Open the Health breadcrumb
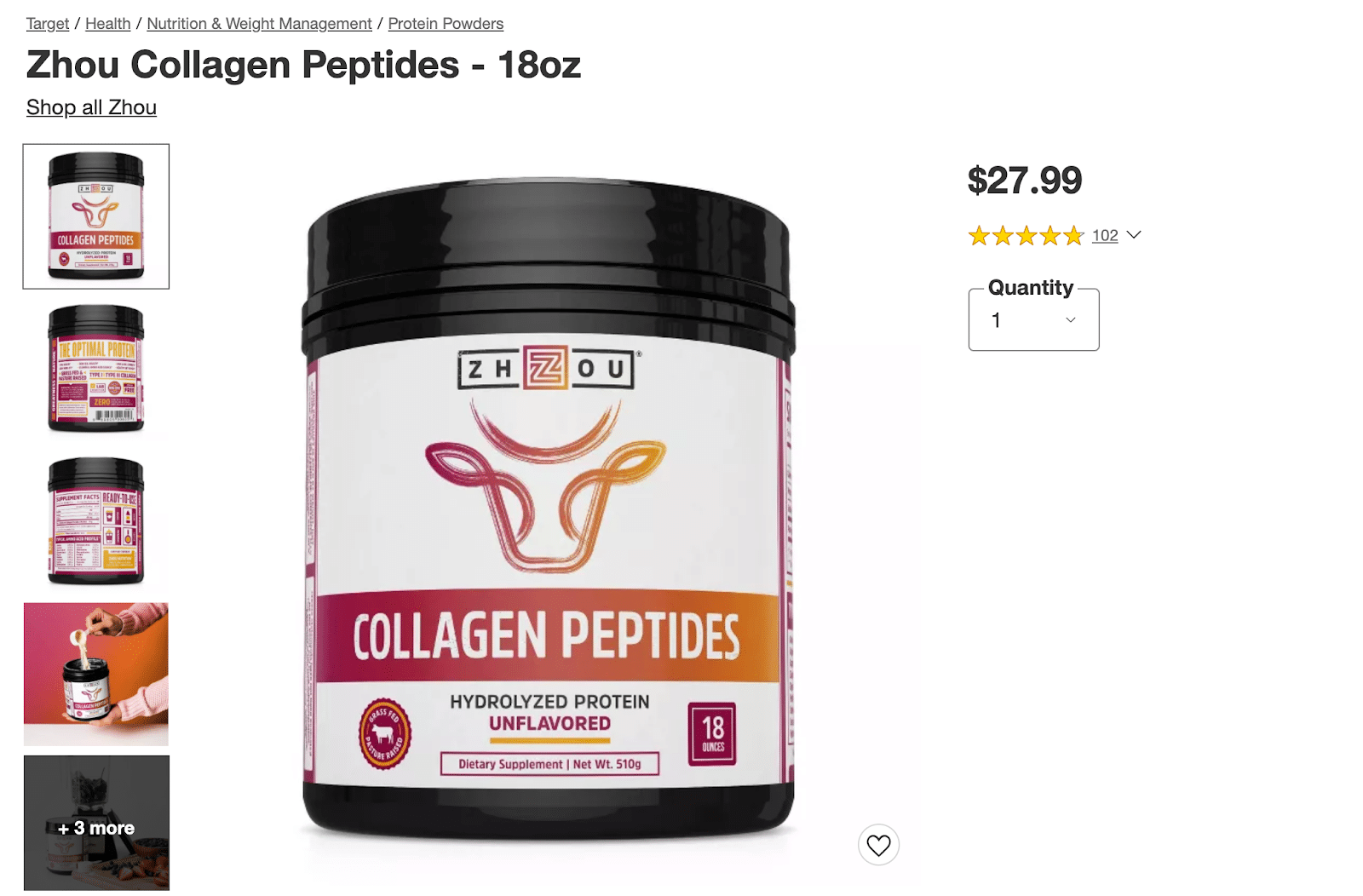The height and width of the screenshot is (896, 1363). (x=108, y=24)
